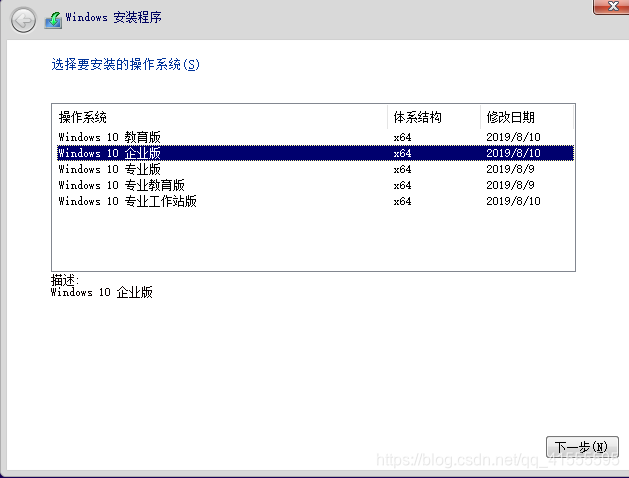Select the Windows 10 专业工作站版 row
This screenshot has width=629, height=478.
click(x=315, y=201)
